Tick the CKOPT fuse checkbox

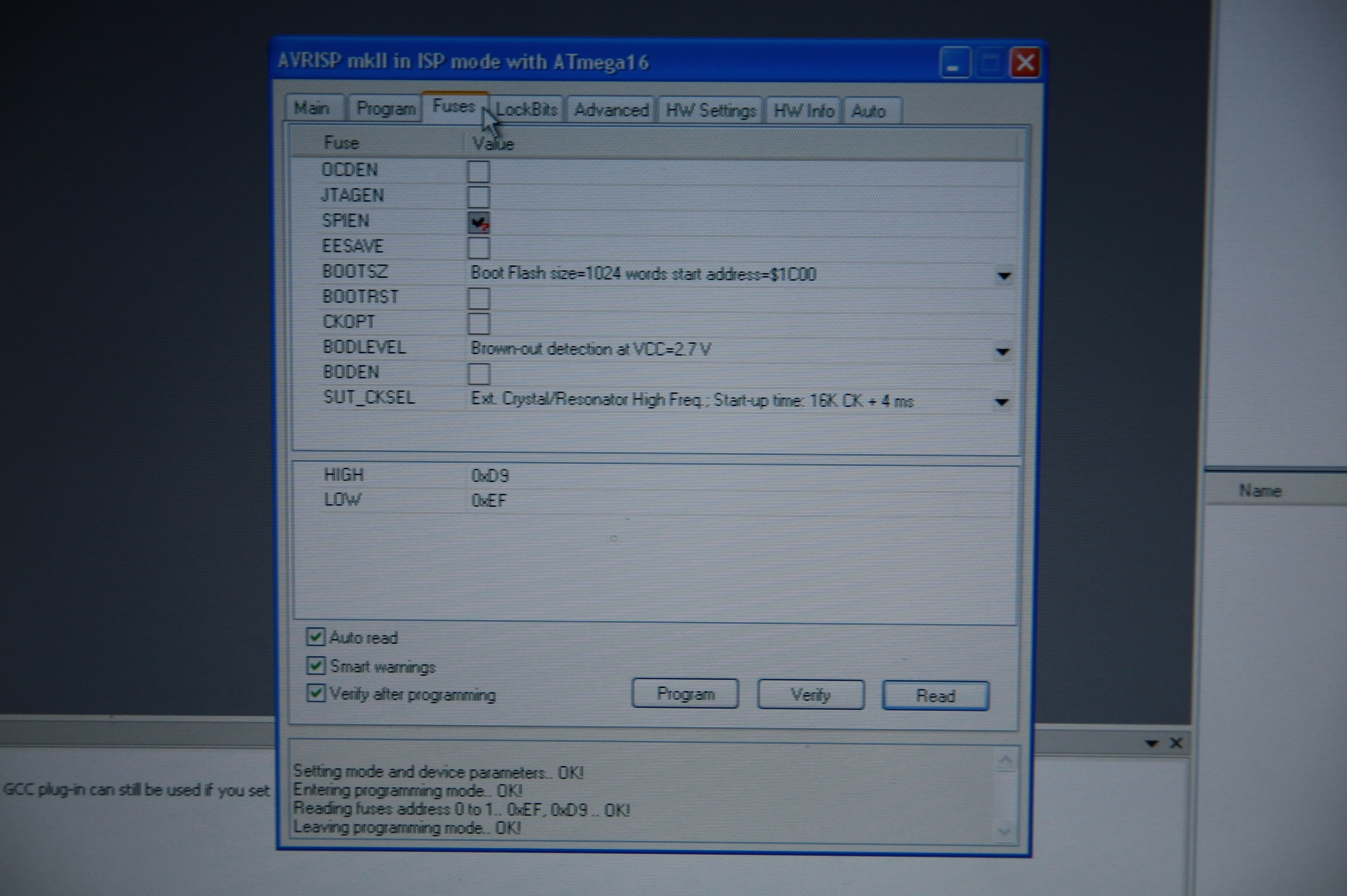point(478,323)
